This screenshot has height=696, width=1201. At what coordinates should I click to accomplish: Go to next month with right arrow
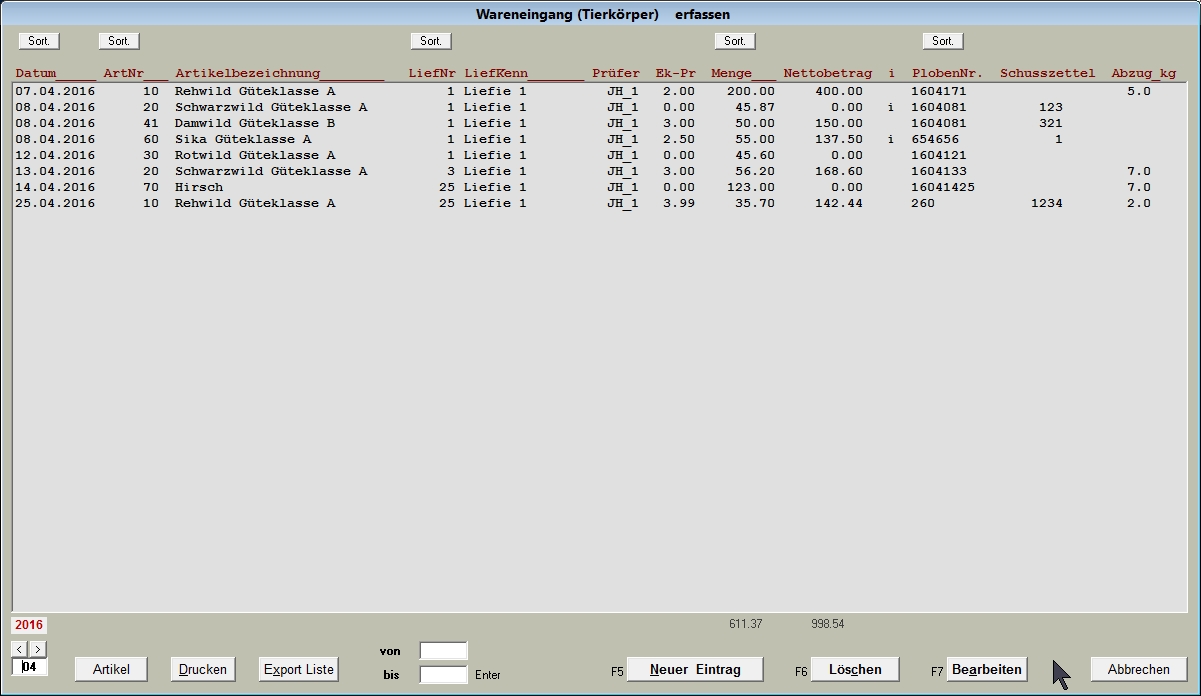tap(37, 649)
